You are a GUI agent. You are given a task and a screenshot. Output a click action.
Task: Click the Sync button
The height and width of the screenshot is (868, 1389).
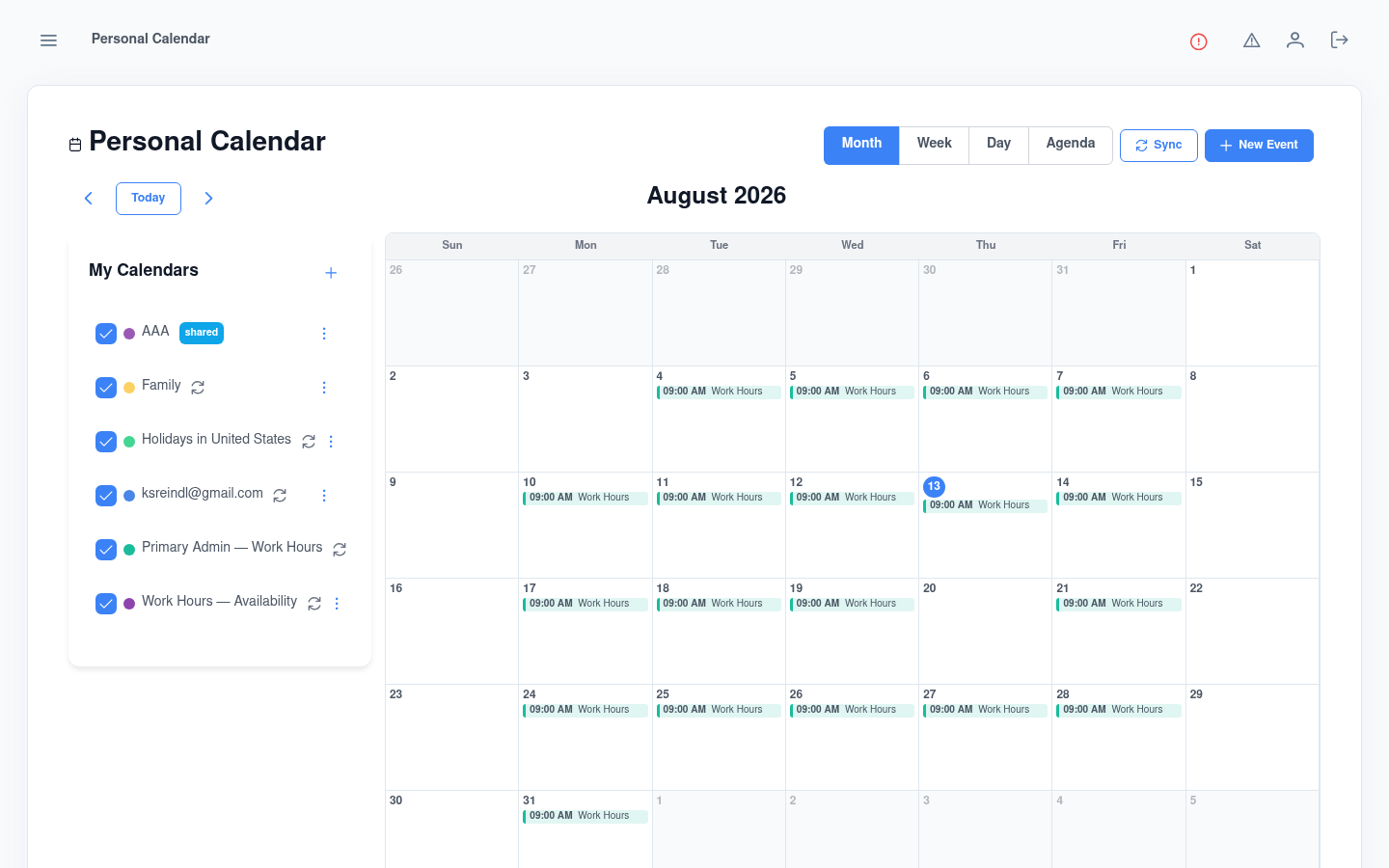point(1158,146)
